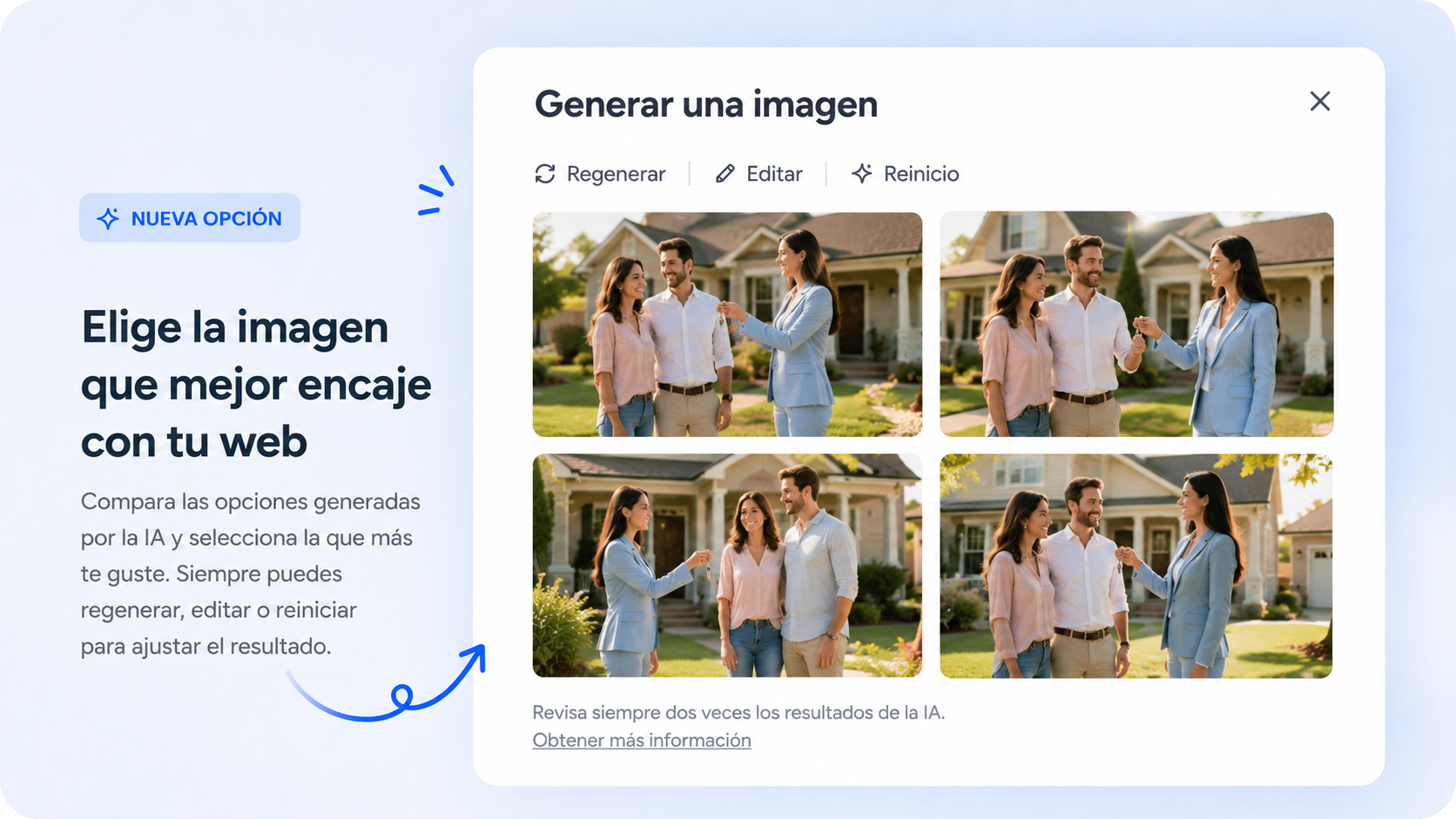Click the Regenerar label
Image resolution: width=1456 pixels, height=819 pixels.
point(616,174)
